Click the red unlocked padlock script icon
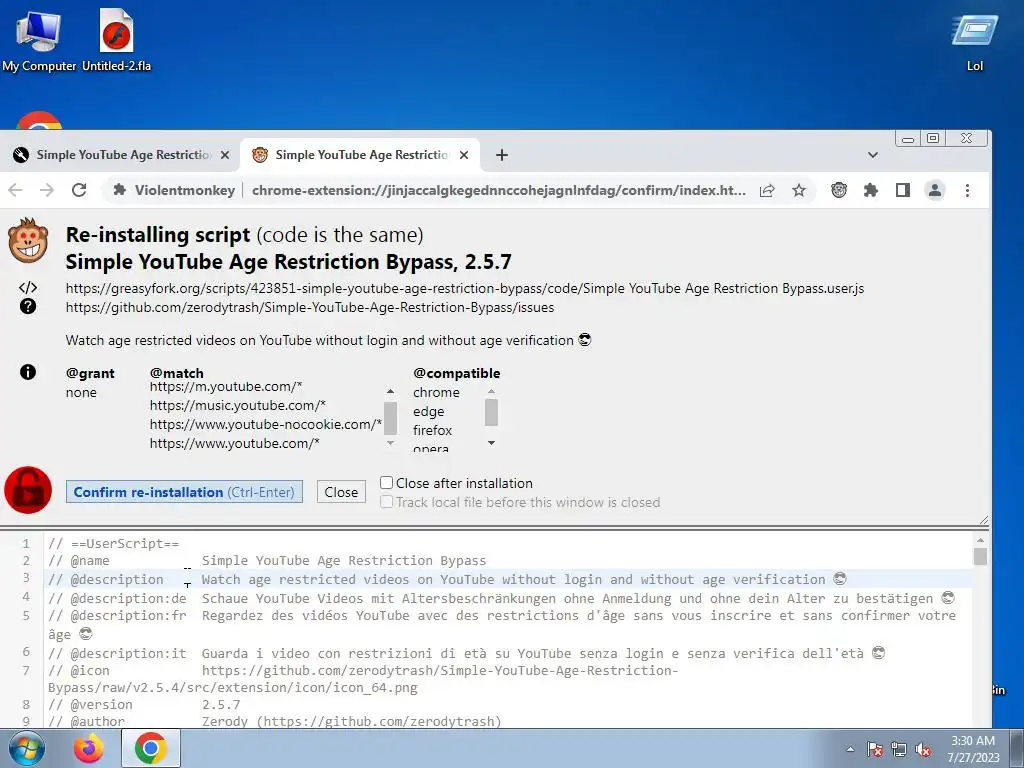This screenshot has width=1024, height=768. 28,490
